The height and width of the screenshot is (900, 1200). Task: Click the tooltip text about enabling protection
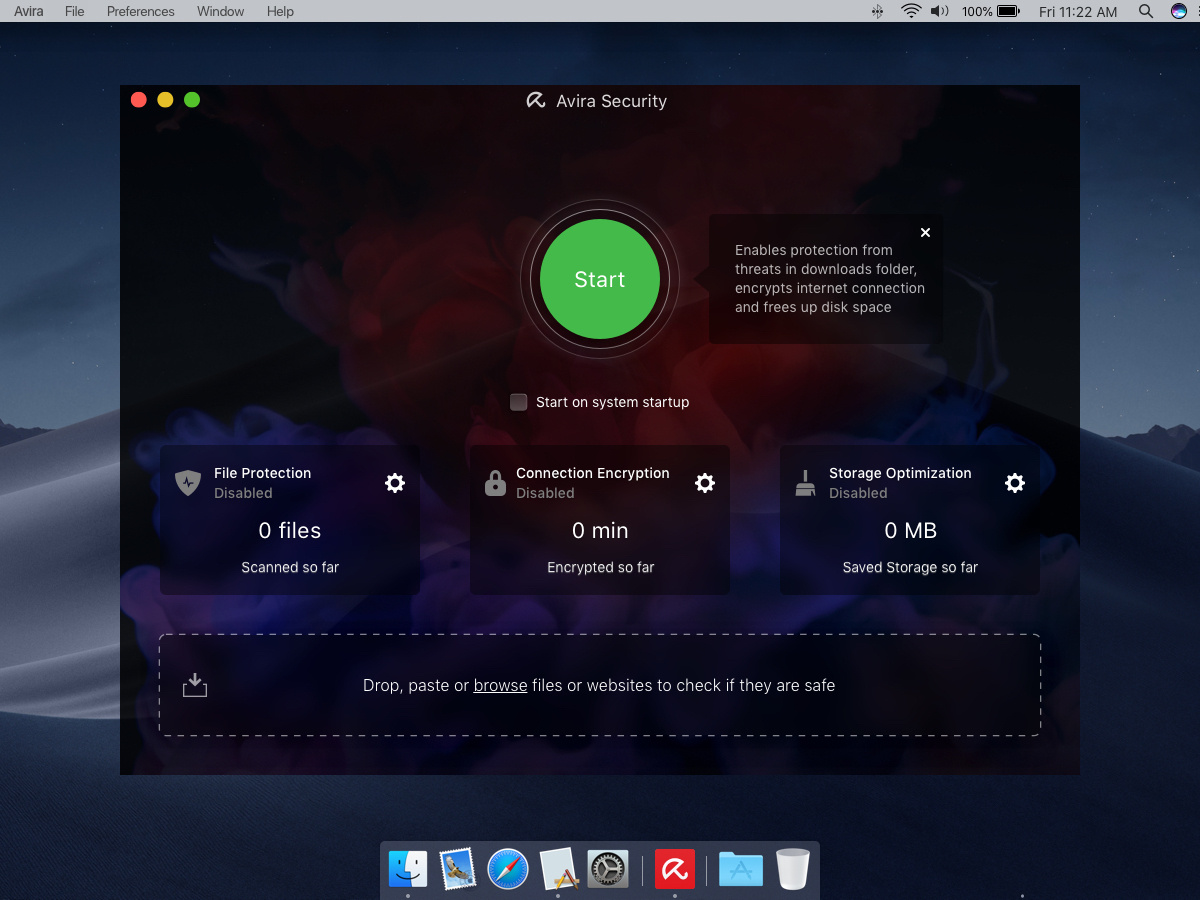[830, 279]
